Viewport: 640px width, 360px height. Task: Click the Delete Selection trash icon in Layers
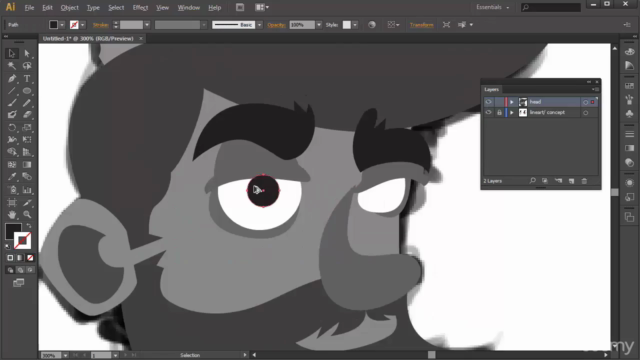coord(584,181)
